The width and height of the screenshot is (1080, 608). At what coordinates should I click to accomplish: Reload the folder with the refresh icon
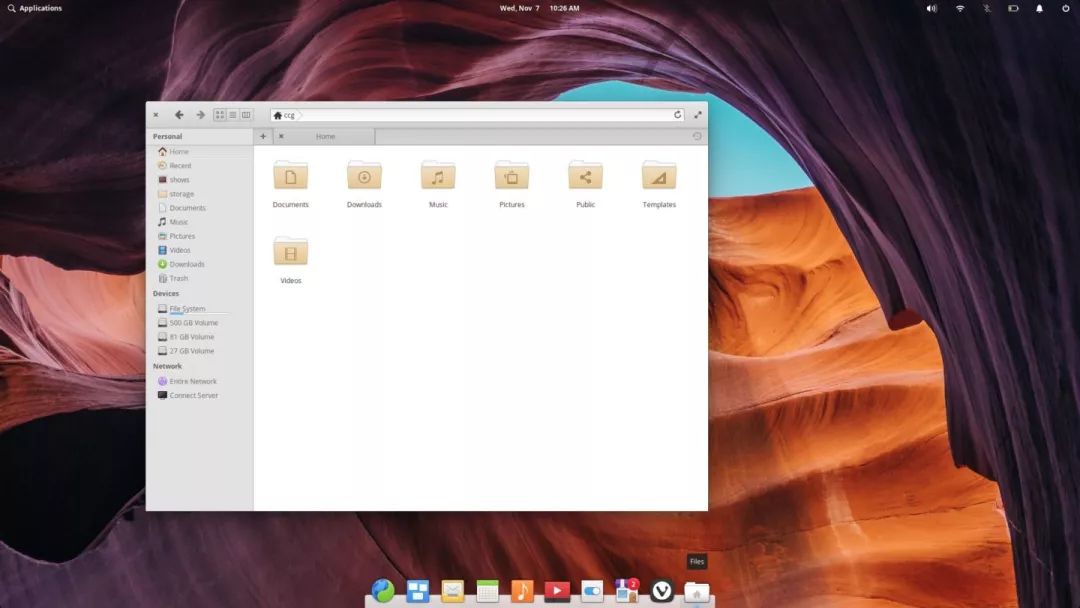pyautogui.click(x=678, y=115)
